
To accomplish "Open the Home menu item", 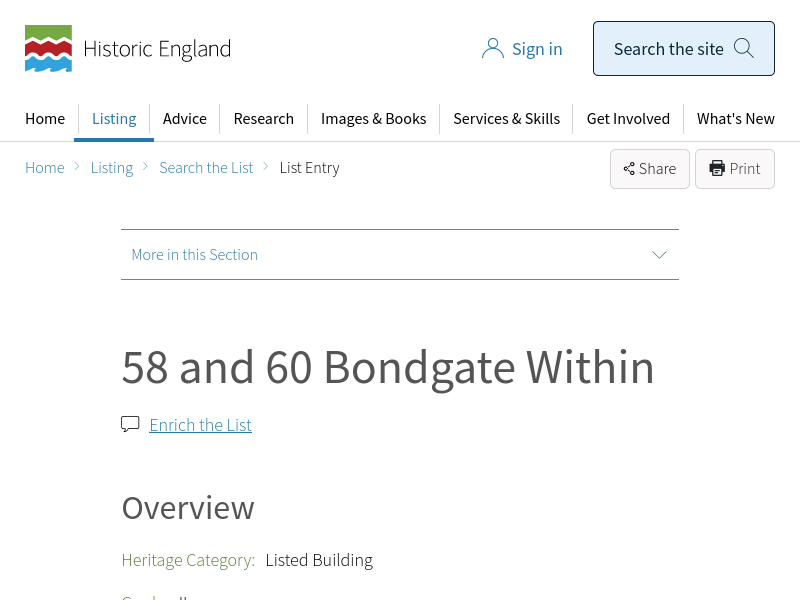I will coord(45,119).
